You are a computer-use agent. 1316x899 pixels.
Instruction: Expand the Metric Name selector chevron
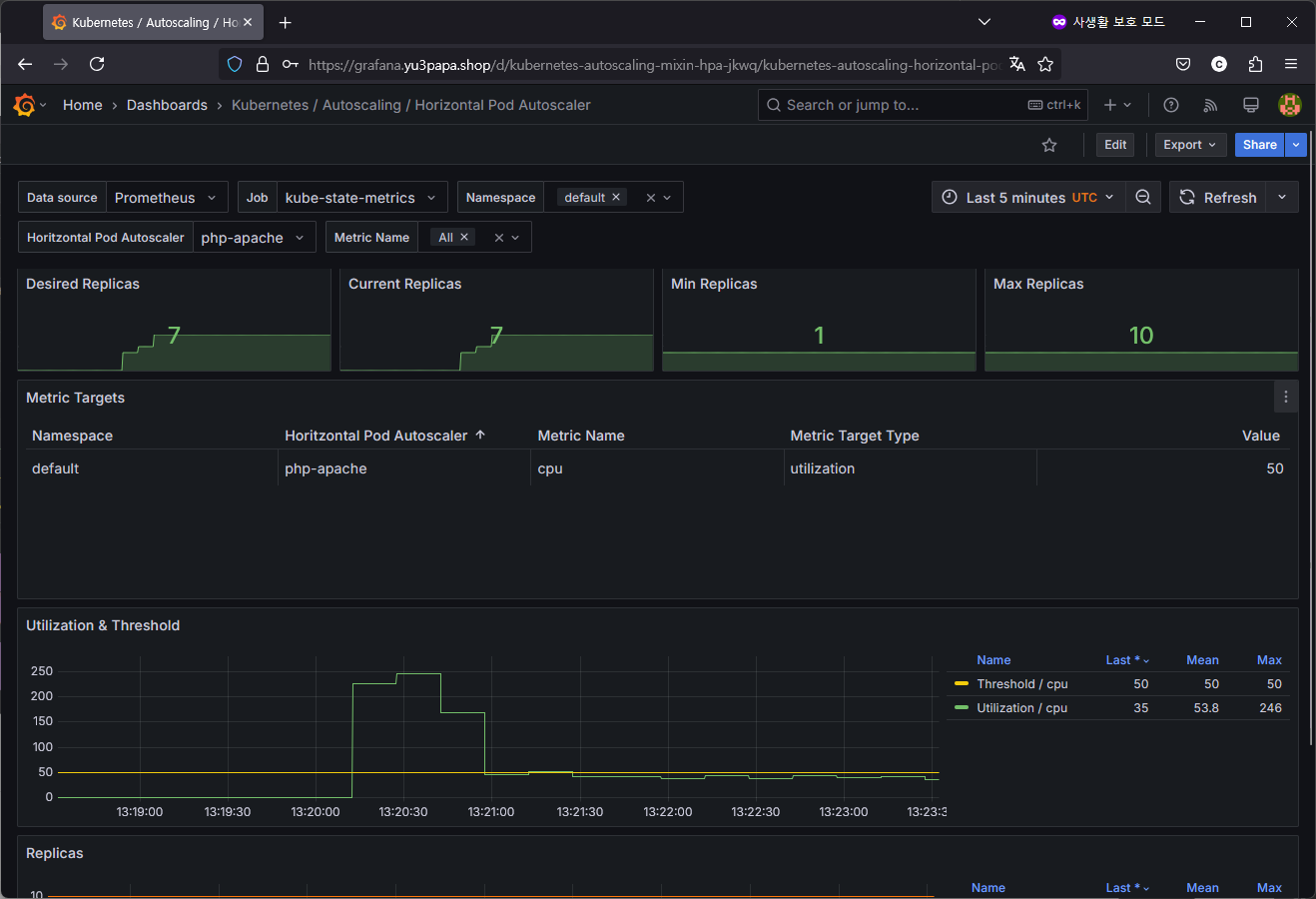point(516,238)
